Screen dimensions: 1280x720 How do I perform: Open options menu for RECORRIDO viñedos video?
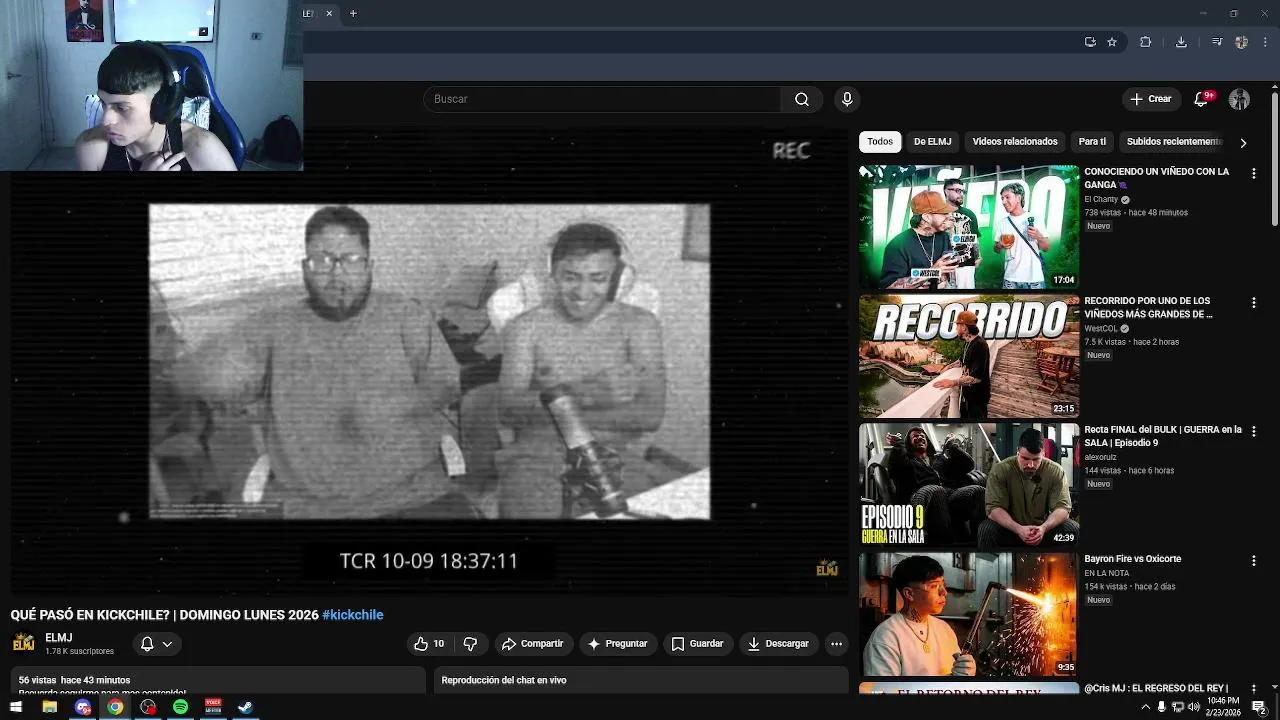tap(1253, 302)
